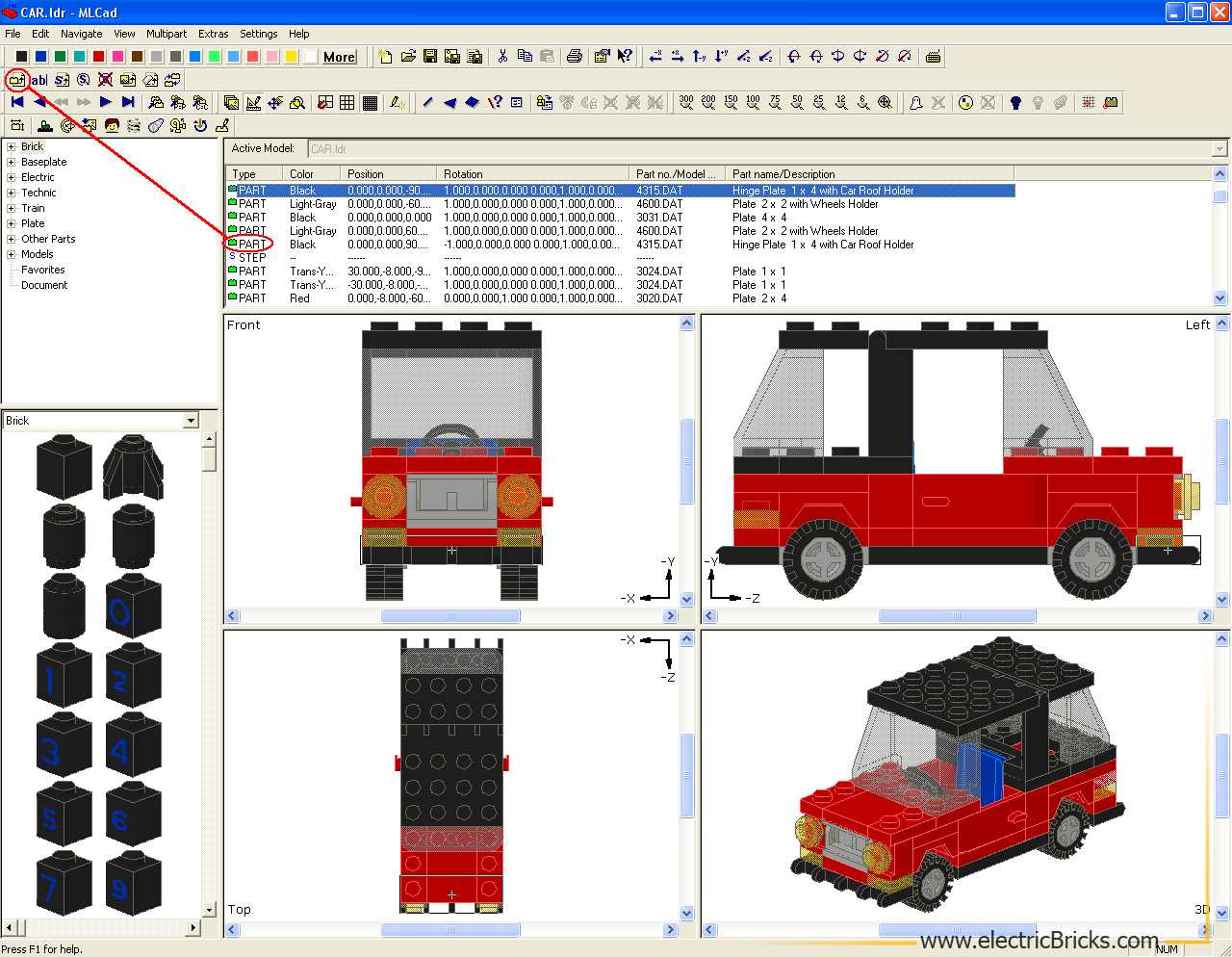The image size is (1232, 957).
Task: Select Favorites in the parts tree
Action: (x=43, y=271)
